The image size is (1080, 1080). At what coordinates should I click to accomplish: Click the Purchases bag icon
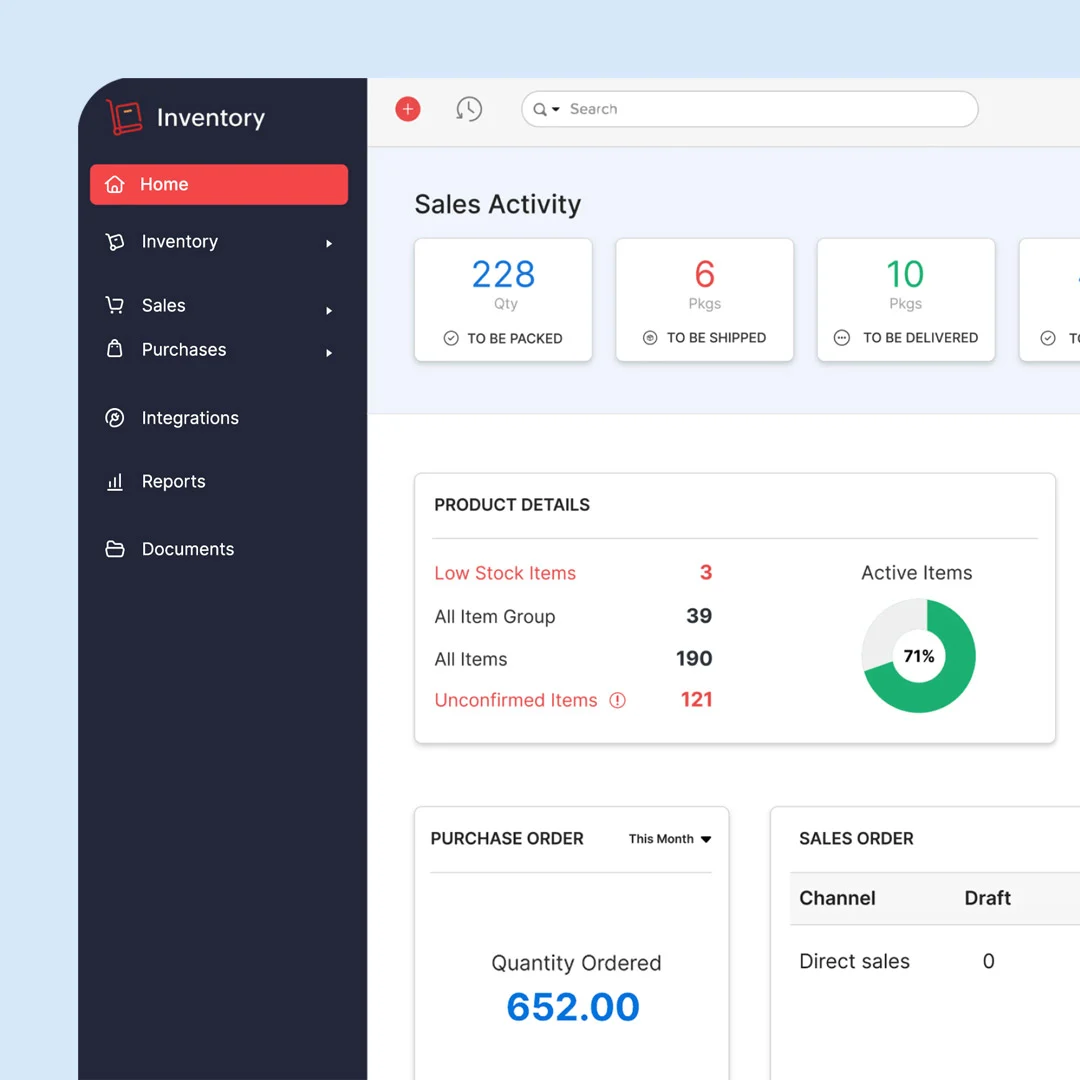tap(114, 350)
